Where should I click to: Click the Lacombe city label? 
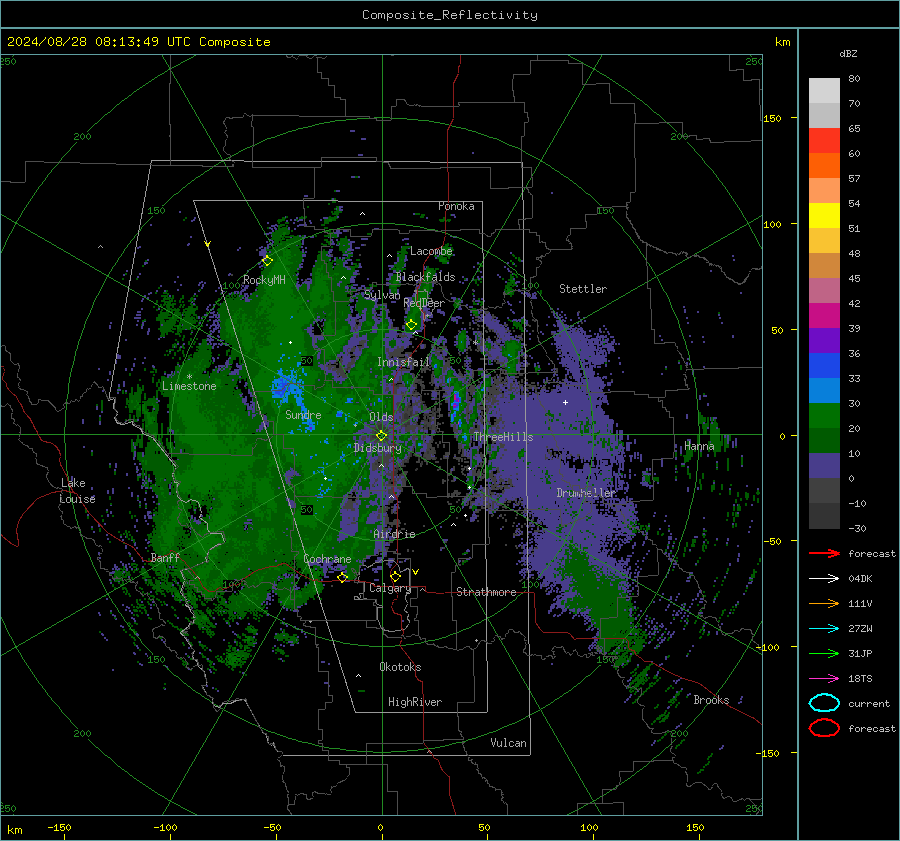(x=431, y=251)
